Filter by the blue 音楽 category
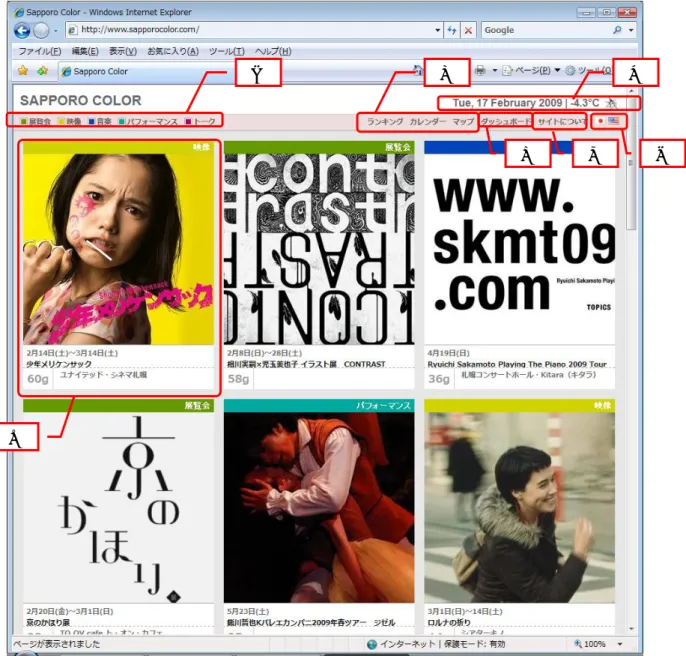Viewport: 686px width, 656px height. (x=100, y=121)
